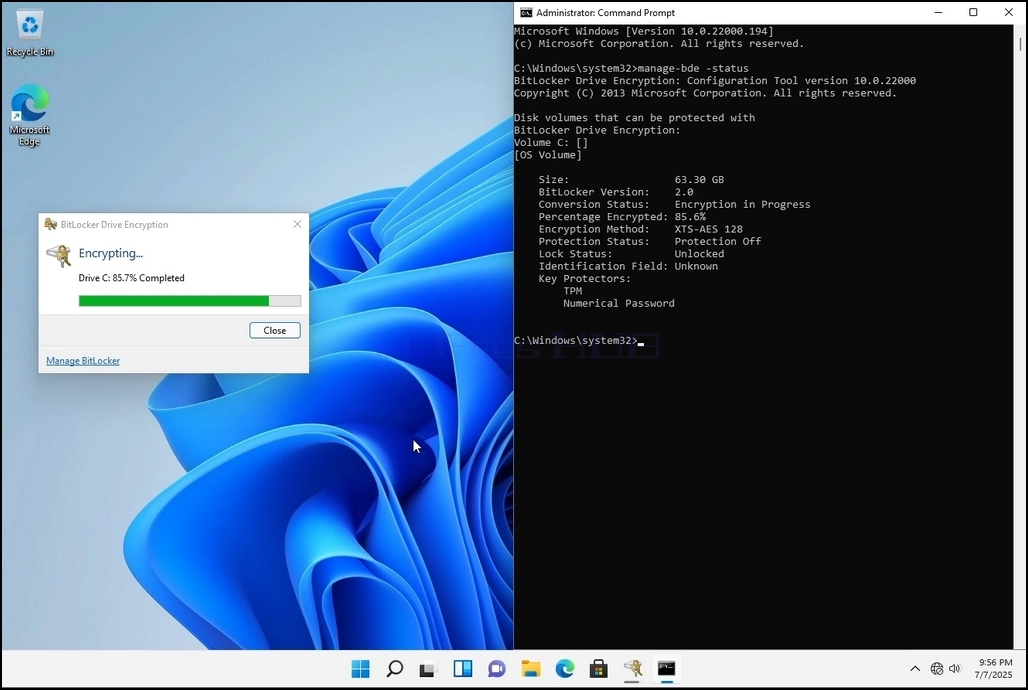Open the Manage BitLocker link

(83, 361)
